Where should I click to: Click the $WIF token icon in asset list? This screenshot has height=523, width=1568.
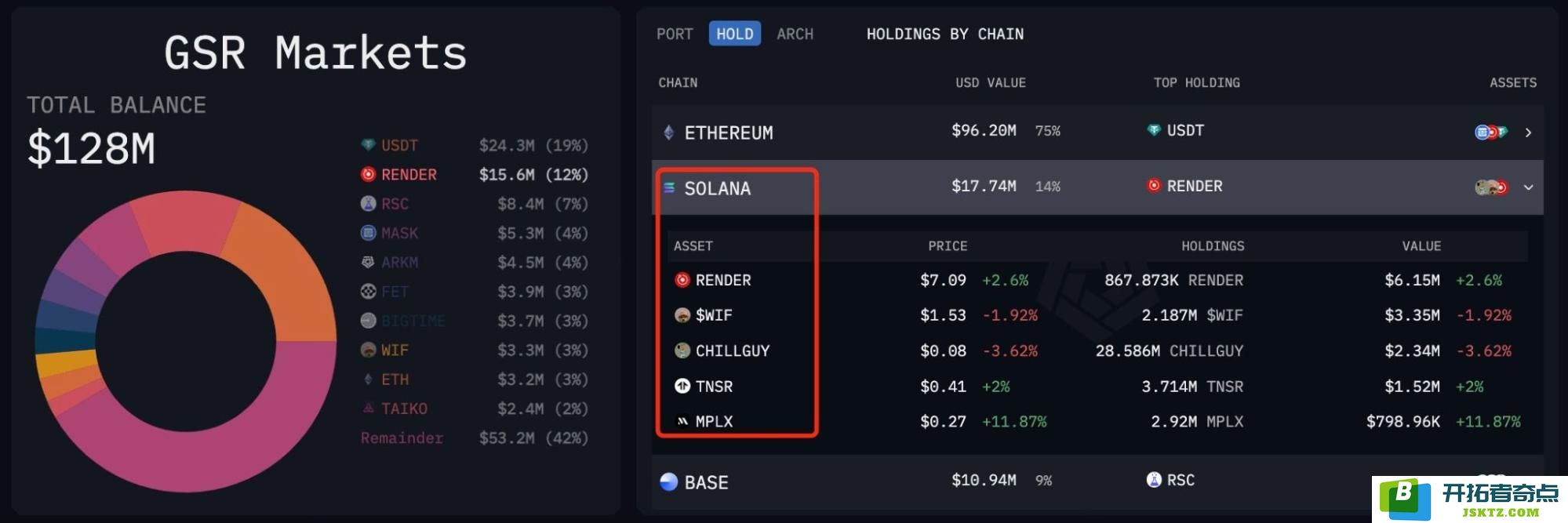(x=682, y=315)
